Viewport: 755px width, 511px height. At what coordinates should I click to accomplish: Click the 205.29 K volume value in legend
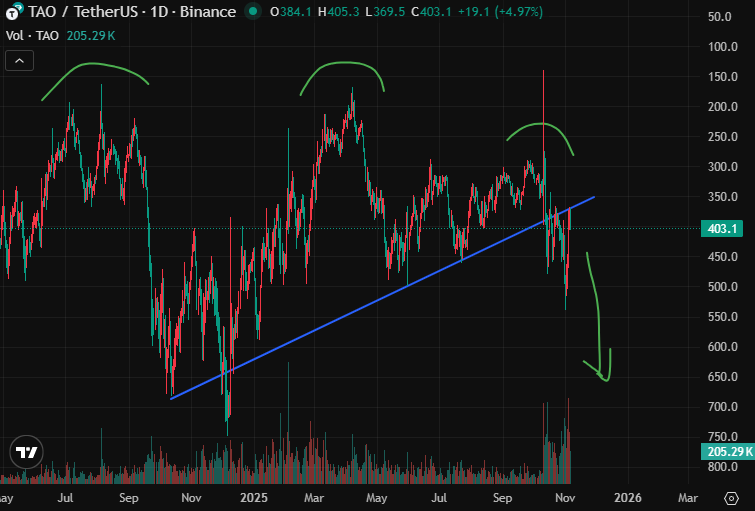[x=91, y=36]
